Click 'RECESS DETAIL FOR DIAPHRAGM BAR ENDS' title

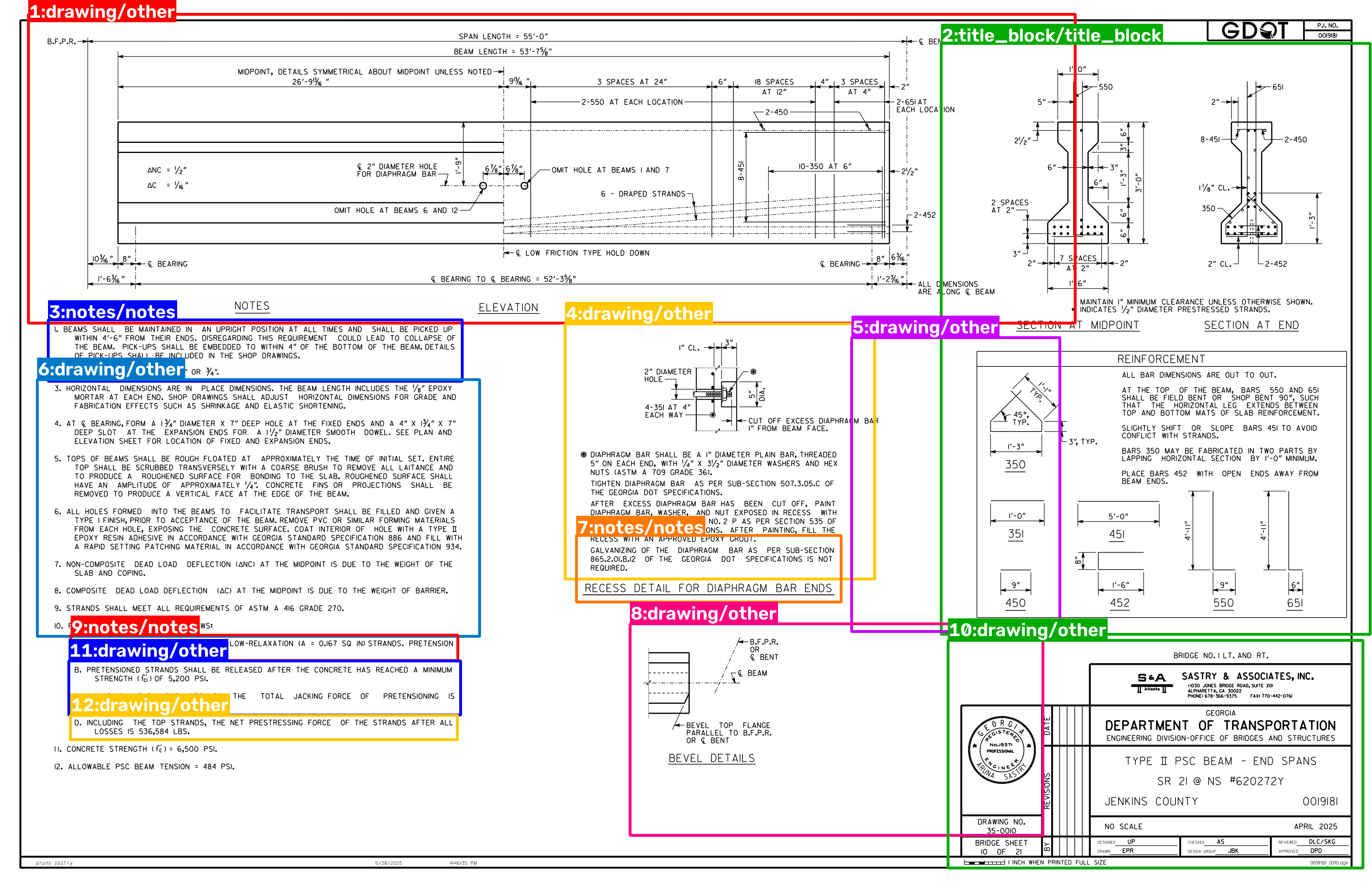coord(709,588)
